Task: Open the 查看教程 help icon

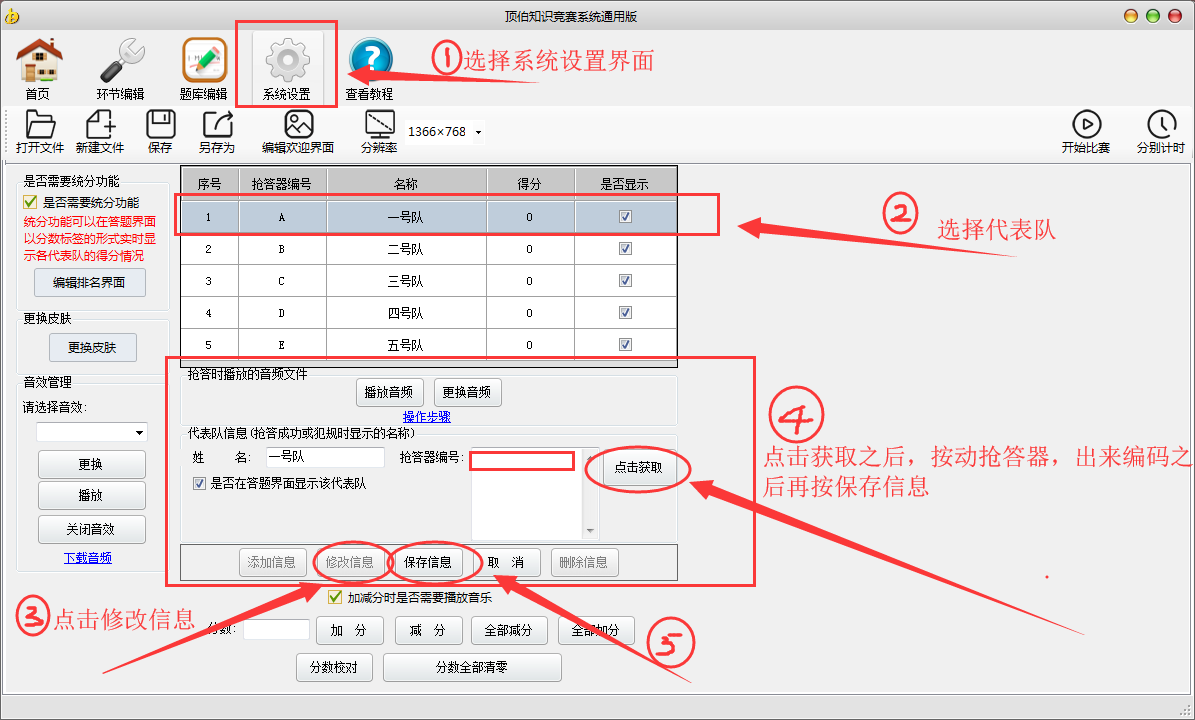Action: click(x=369, y=63)
